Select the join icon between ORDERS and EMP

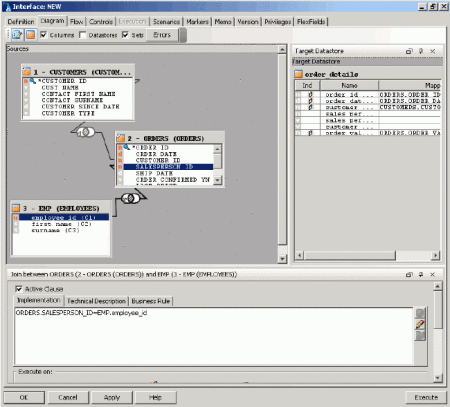130,199
